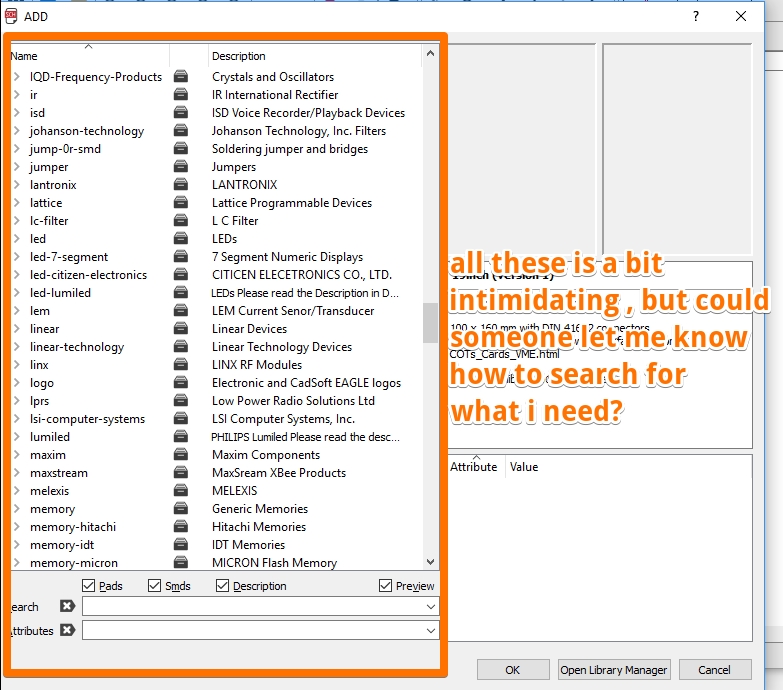Click the library icon beside lprs
Viewport: 783px width, 690px height.
[x=181, y=400]
